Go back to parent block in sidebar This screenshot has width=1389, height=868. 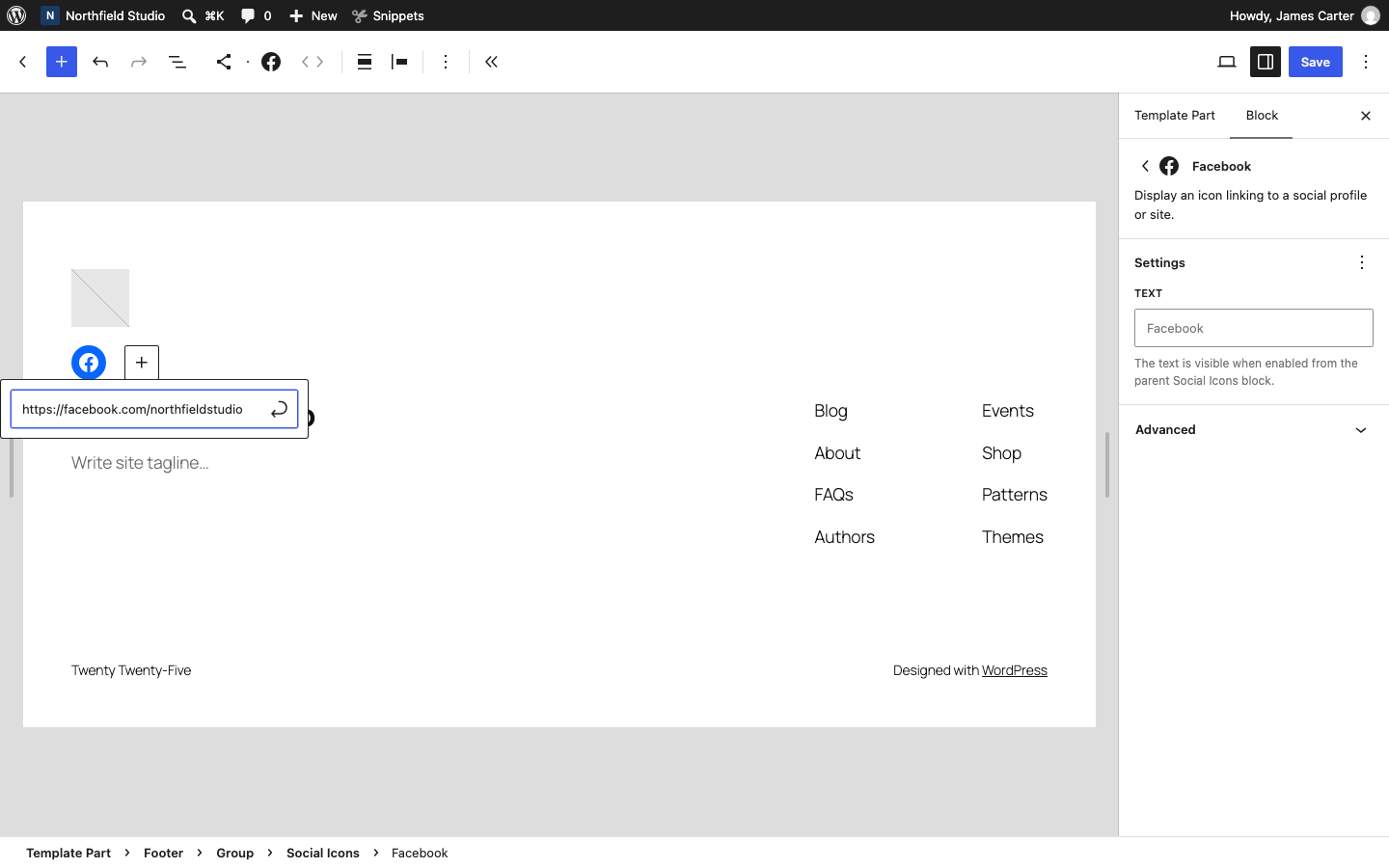[1145, 166]
